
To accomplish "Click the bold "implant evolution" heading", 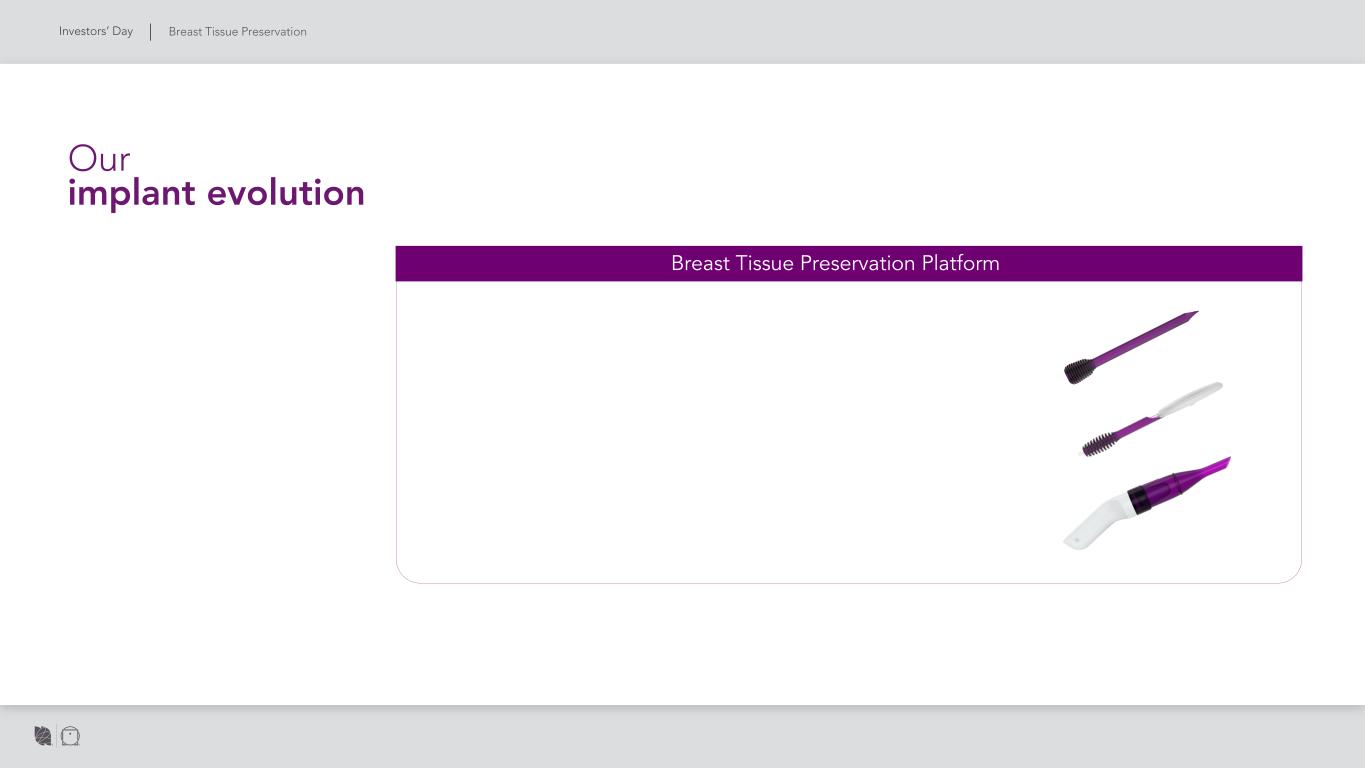I will pyautogui.click(x=216, y=193).
